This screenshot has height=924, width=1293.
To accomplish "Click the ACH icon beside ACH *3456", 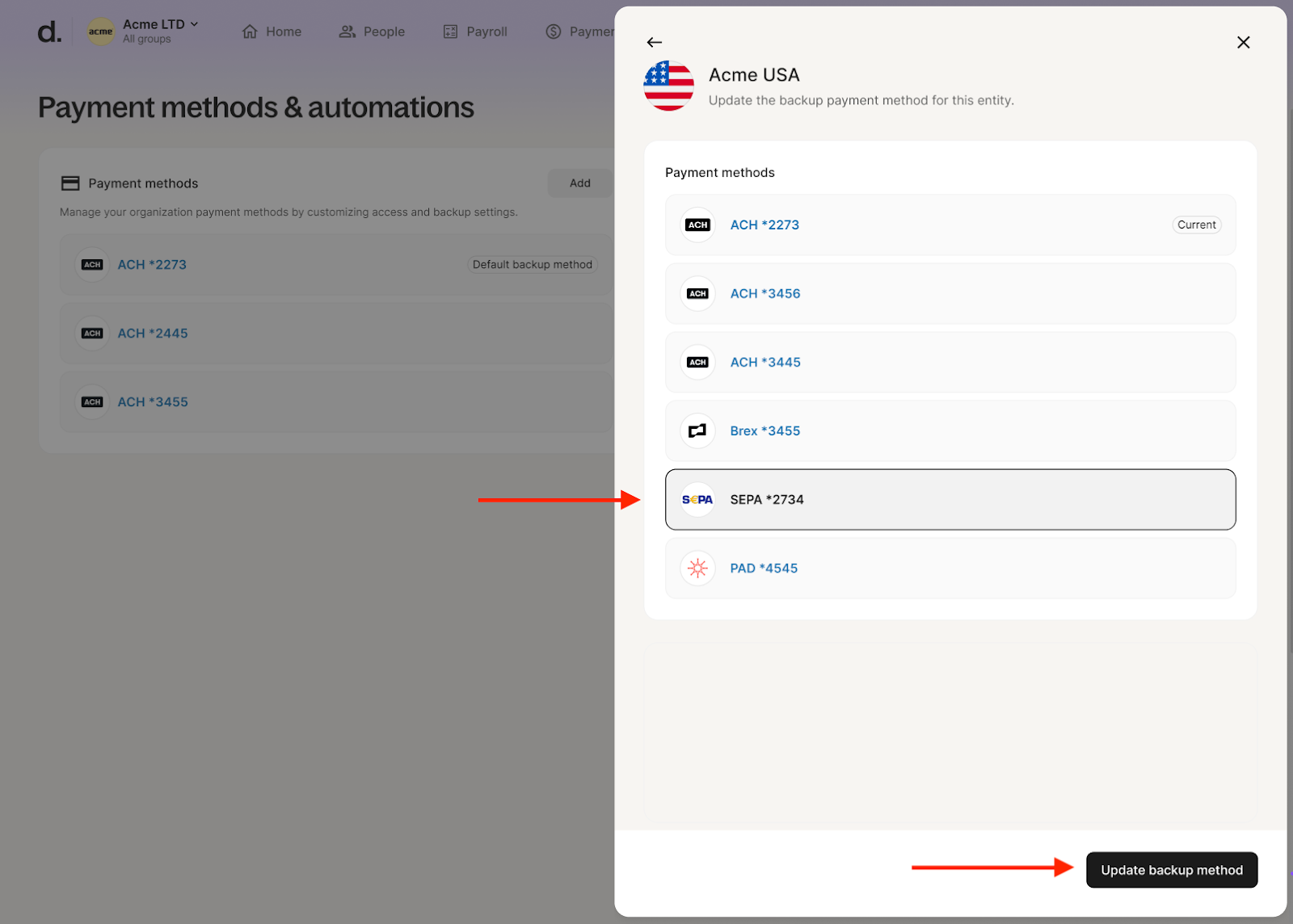I will (x=697, y=294).
